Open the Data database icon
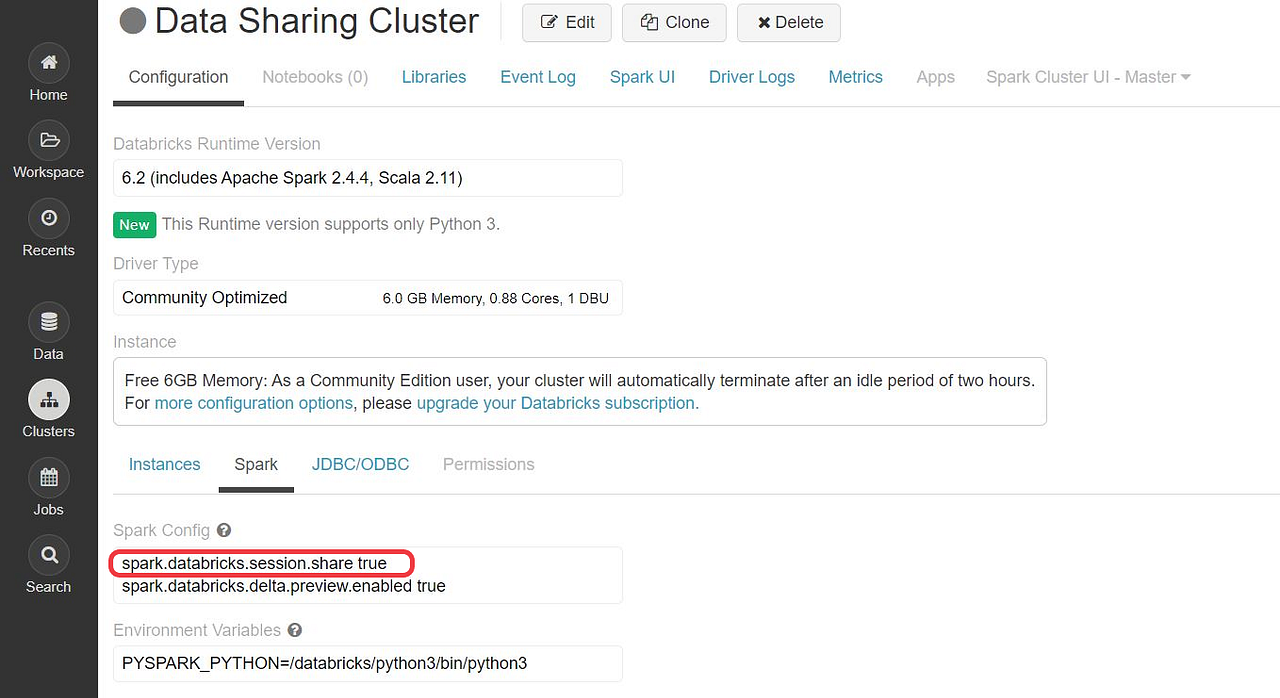This screenshot has width=1280, height=698. tap(48, 323)
